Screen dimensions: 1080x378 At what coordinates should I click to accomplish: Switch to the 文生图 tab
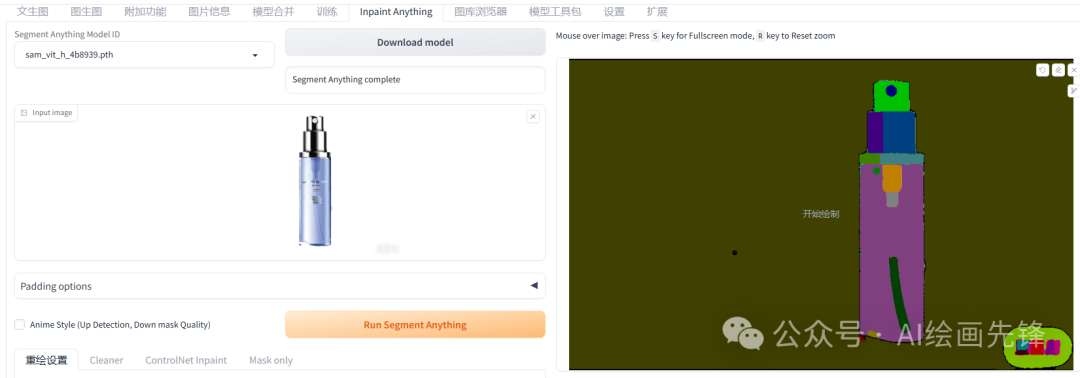(32, 12)
